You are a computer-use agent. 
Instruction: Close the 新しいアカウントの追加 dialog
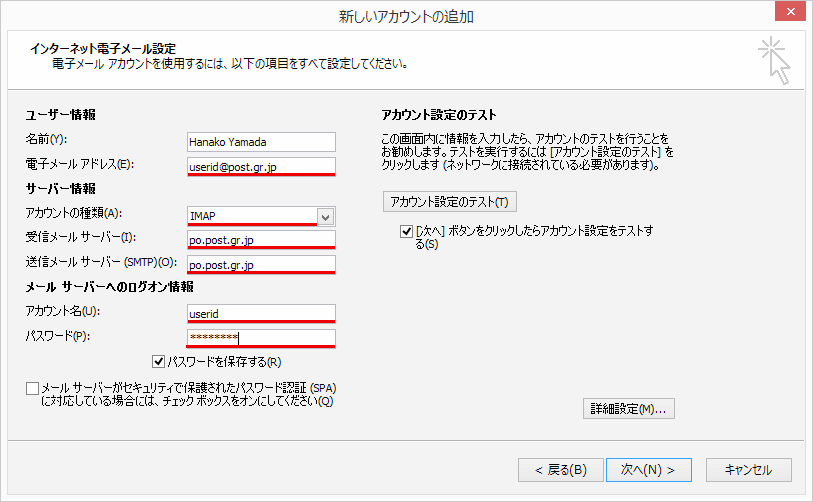tap(790, 11)
